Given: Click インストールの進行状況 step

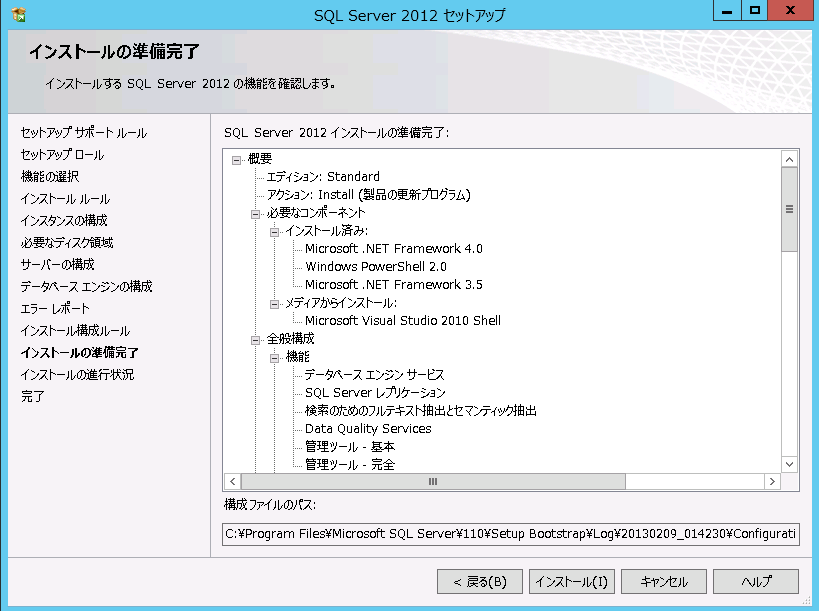Looking at the screenshot, I should pyautogui.click(x=77, y=374).
